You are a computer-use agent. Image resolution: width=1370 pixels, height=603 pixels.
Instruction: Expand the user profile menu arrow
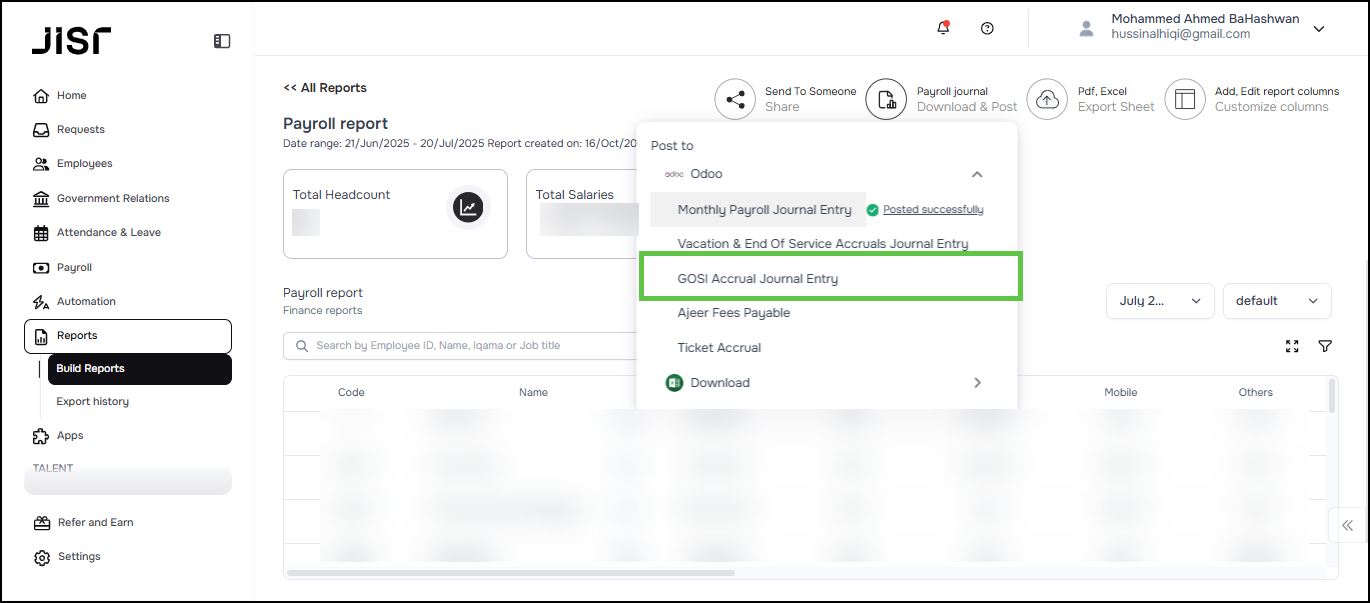[1319, 29]
